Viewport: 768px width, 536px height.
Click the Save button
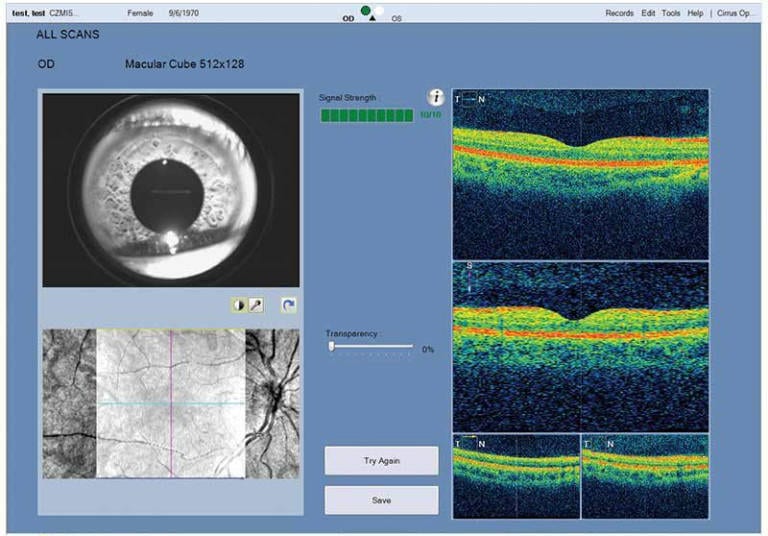click(x=382, y=500)
